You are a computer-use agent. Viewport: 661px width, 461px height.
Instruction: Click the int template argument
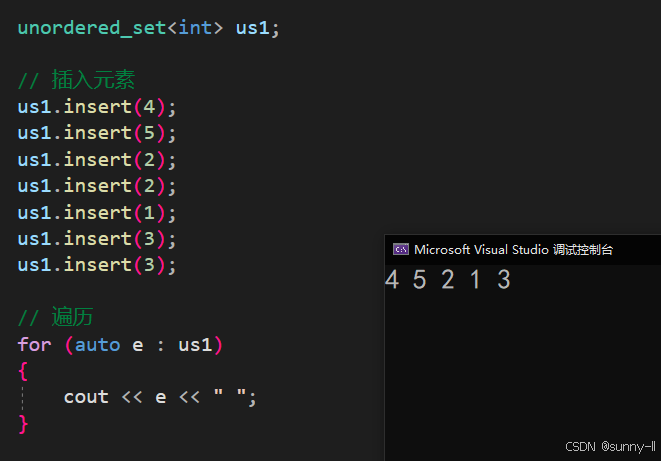[x=195, y=27]
